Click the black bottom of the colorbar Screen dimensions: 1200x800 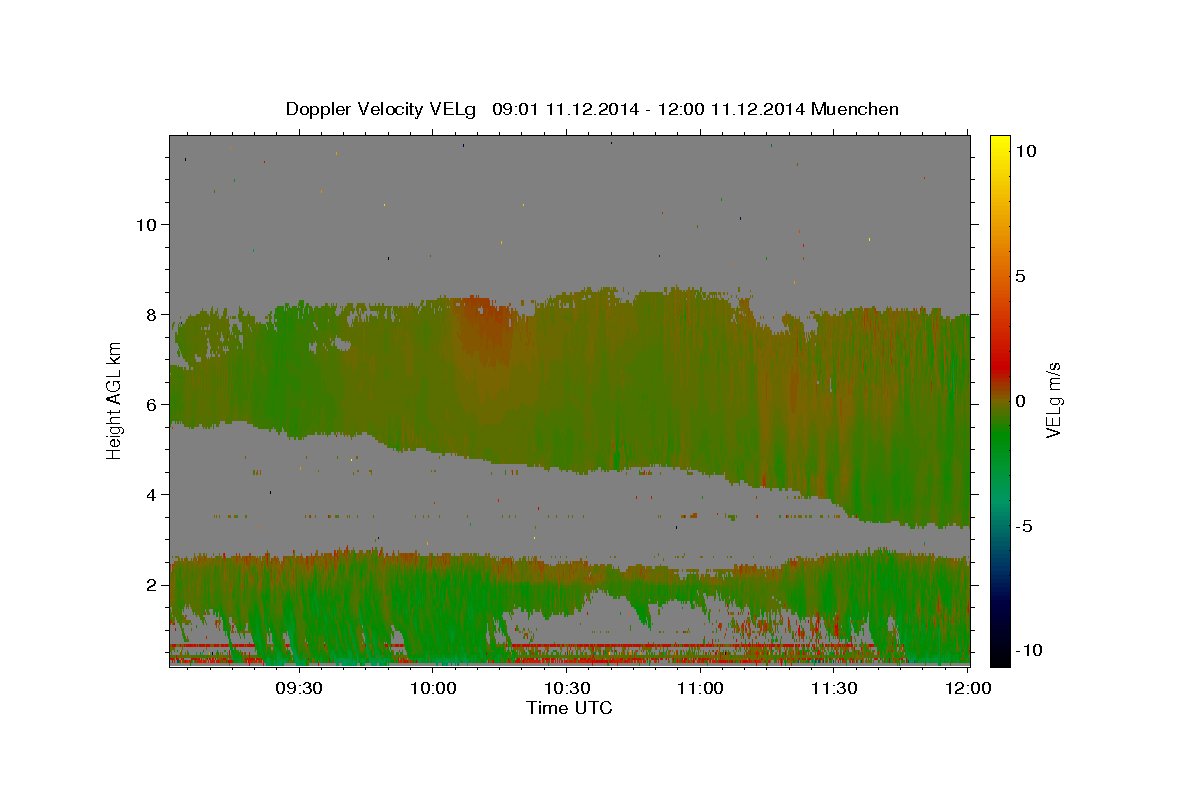(x=999, y=655)
